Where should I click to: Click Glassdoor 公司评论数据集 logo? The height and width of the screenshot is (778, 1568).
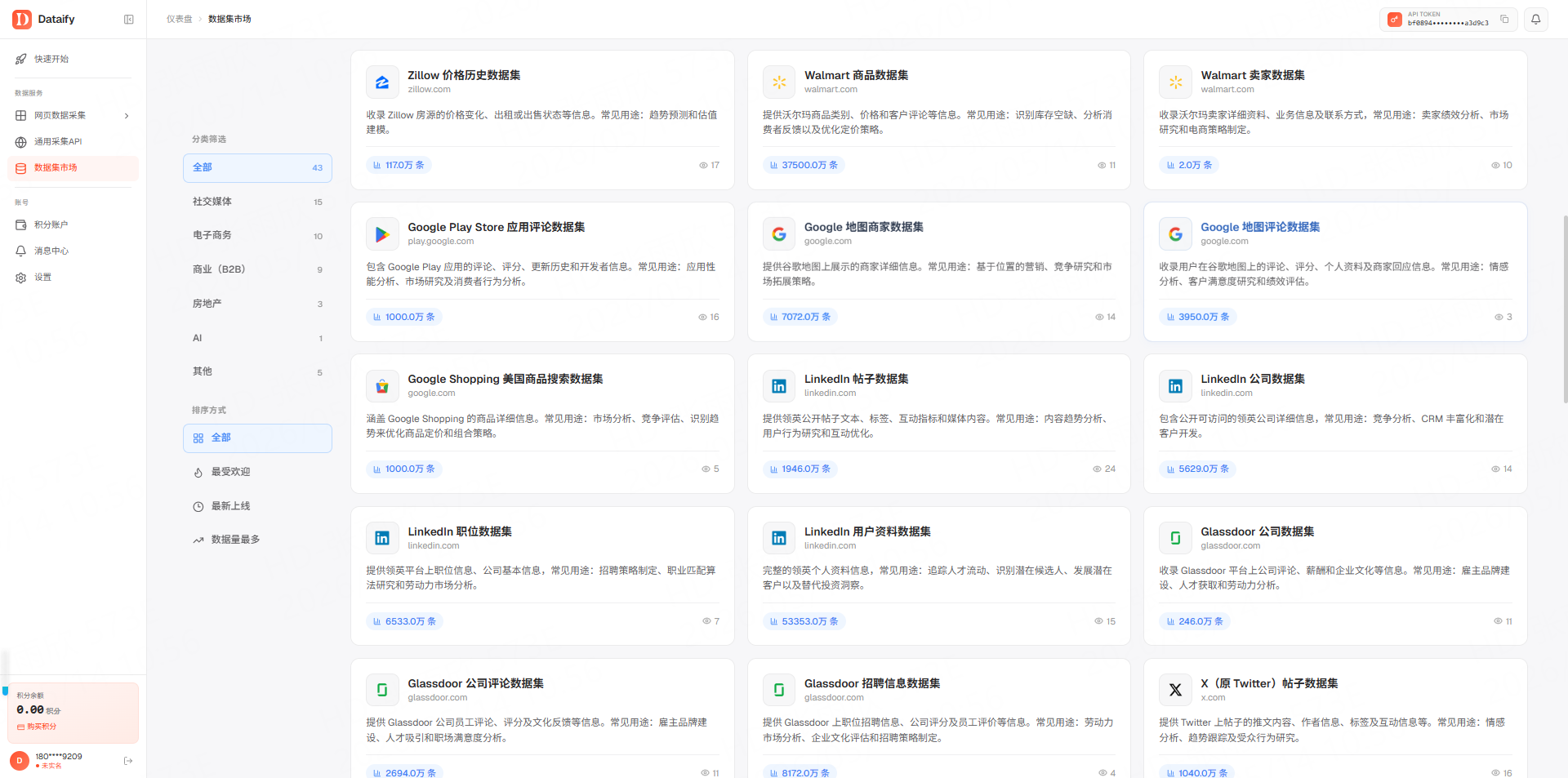tap(382, 690)
